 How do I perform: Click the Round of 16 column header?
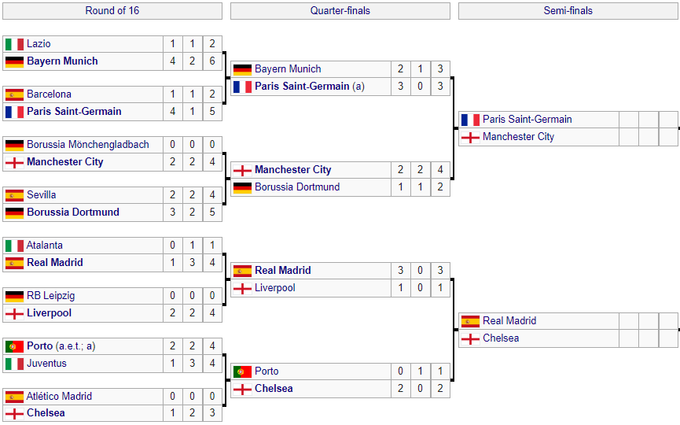point(112,11)
